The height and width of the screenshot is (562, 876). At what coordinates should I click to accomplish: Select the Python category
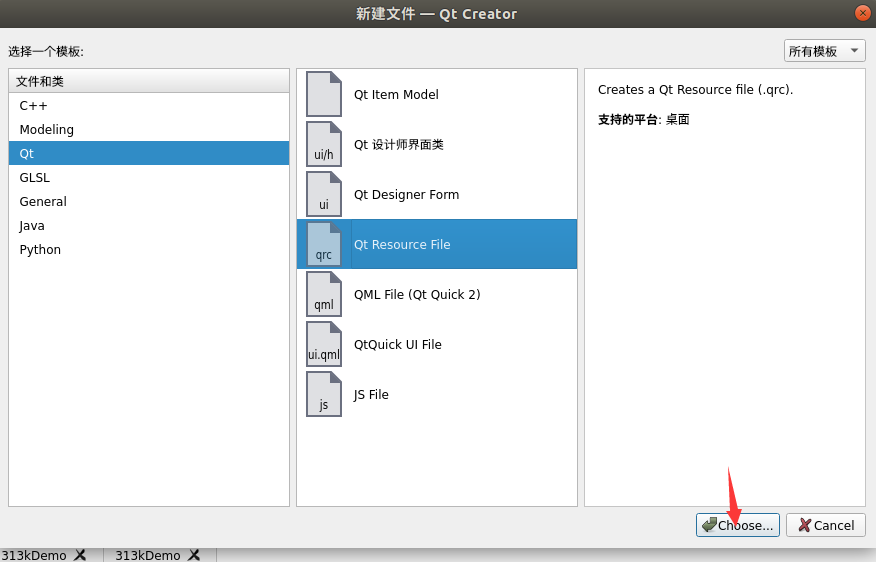149,250
